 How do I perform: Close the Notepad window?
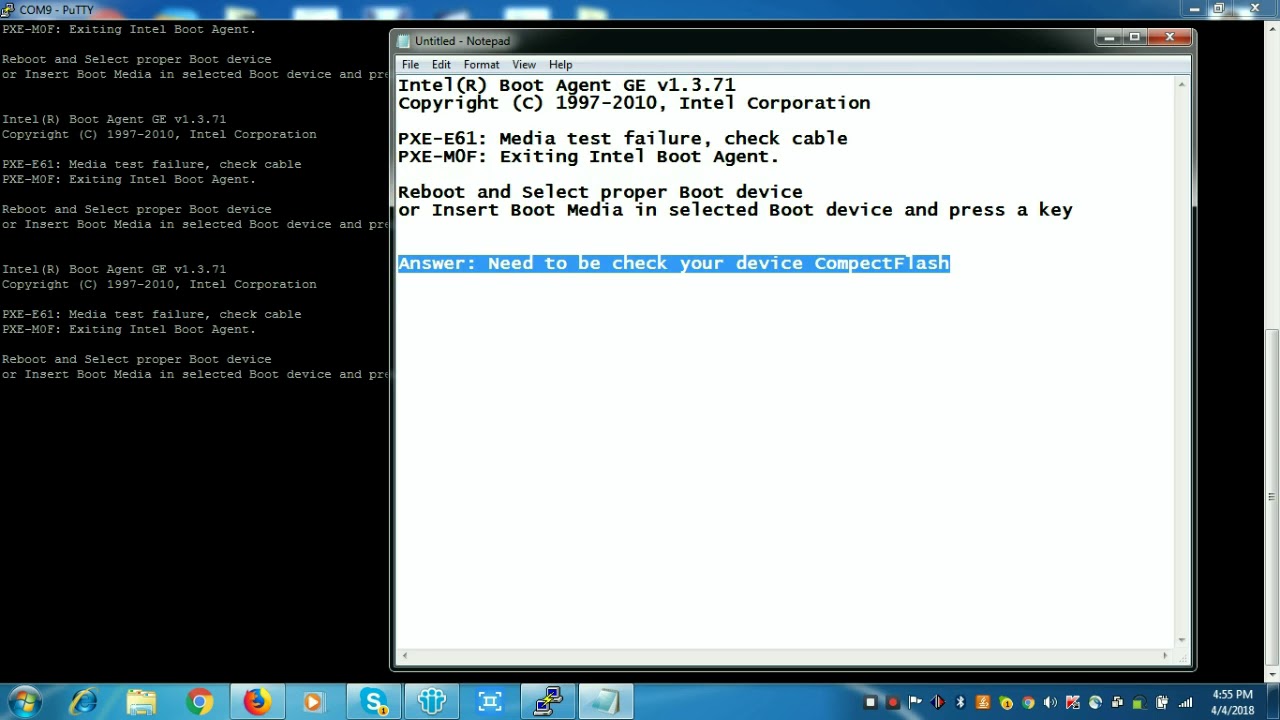click(x=1169, y=38)
